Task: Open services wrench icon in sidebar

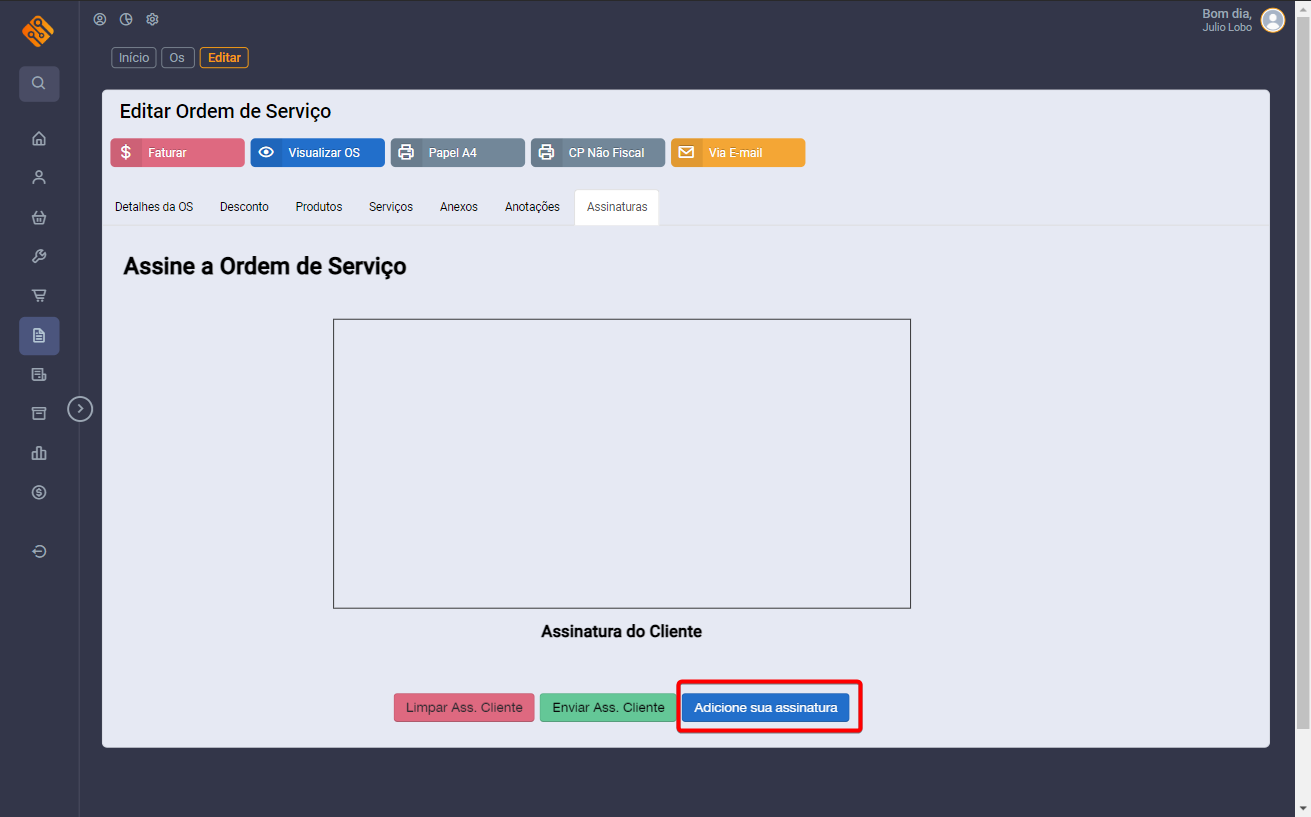Action: [39, 256]
